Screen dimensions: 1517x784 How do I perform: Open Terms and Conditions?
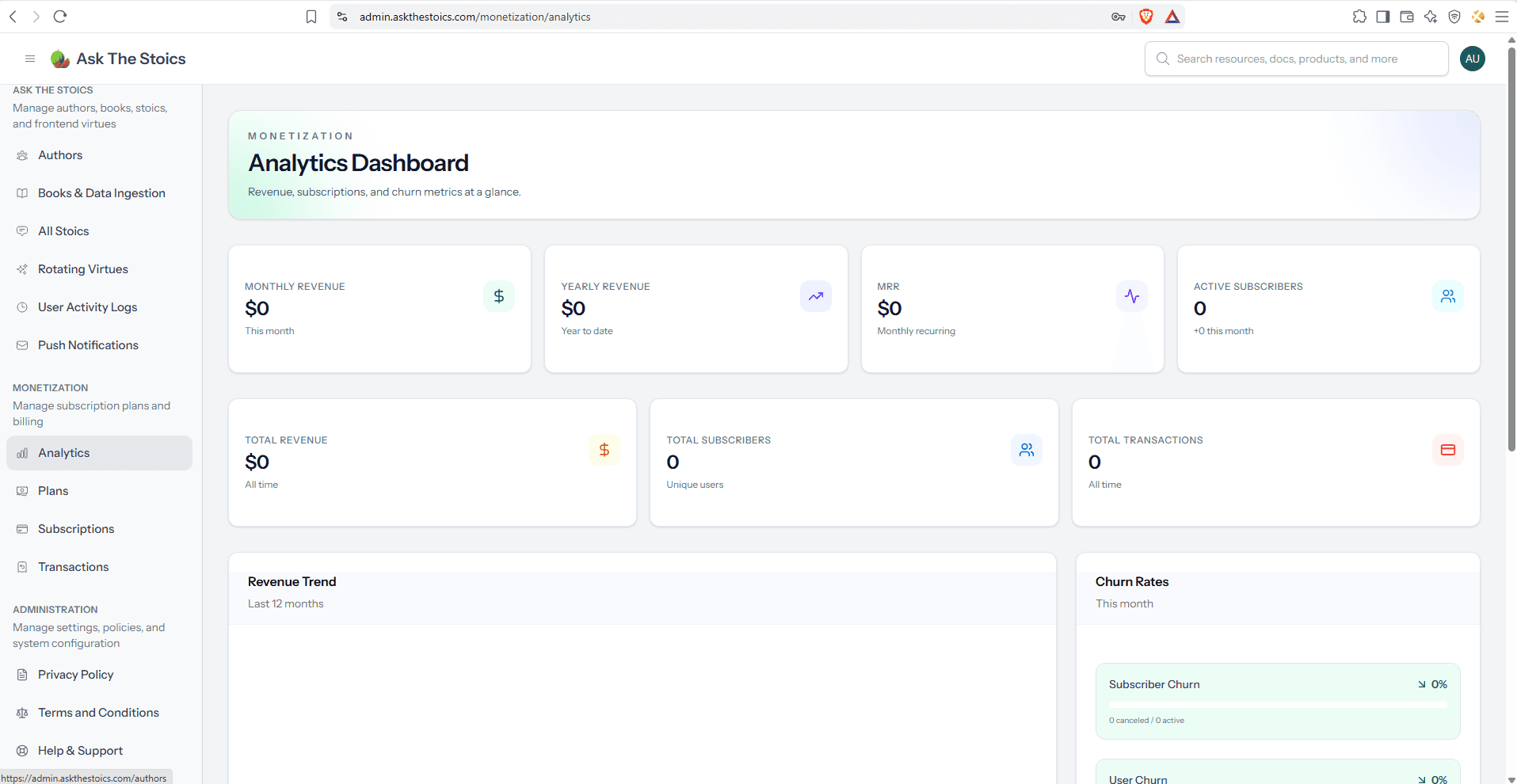(99, 713)
